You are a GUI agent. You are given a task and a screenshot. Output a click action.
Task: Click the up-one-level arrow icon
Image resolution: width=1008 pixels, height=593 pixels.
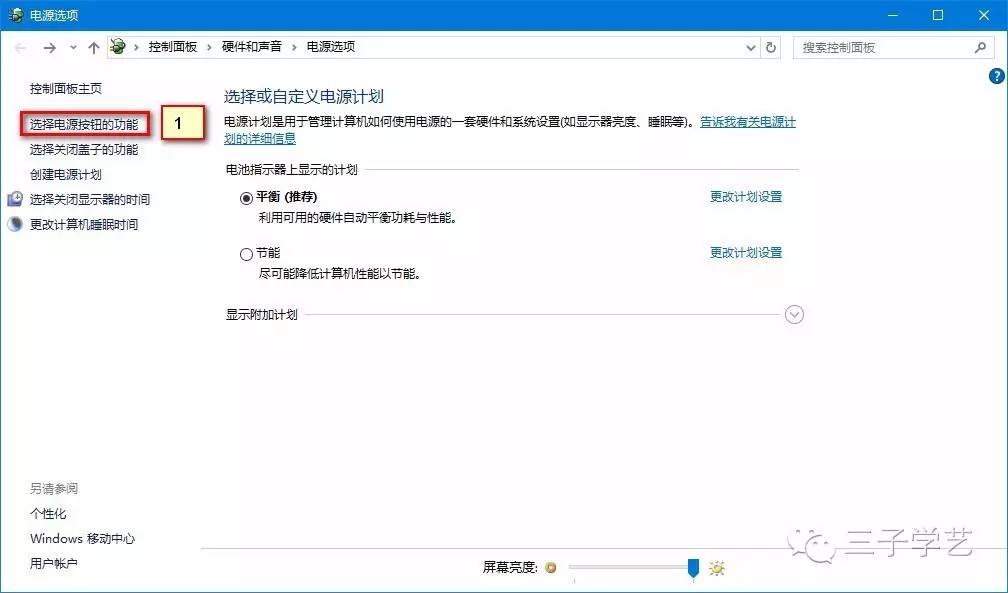pos(92,46)
